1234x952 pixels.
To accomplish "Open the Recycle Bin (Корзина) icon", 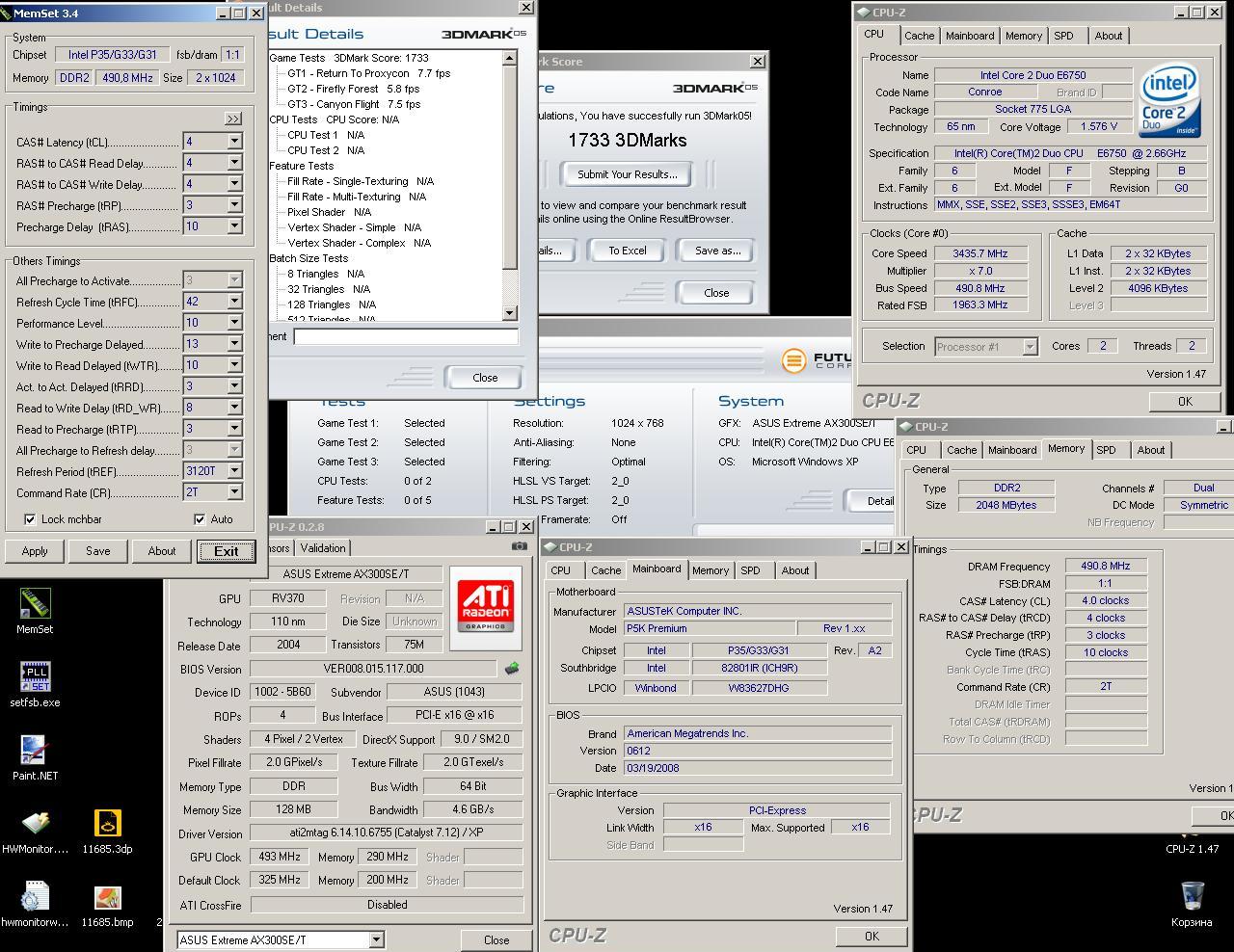I will tap(1192, 895).
